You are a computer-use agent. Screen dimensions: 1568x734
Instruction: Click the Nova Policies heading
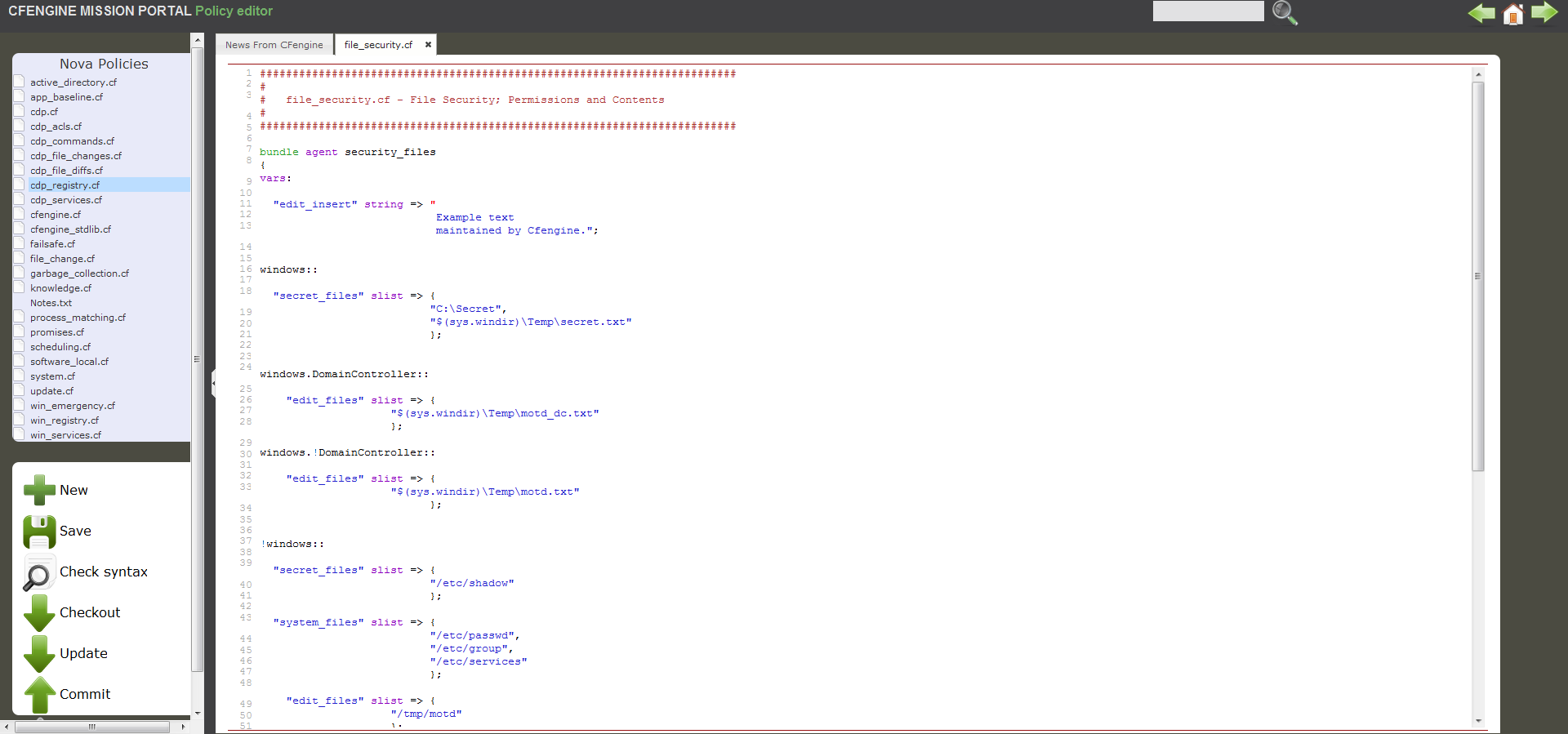(104, 64)
